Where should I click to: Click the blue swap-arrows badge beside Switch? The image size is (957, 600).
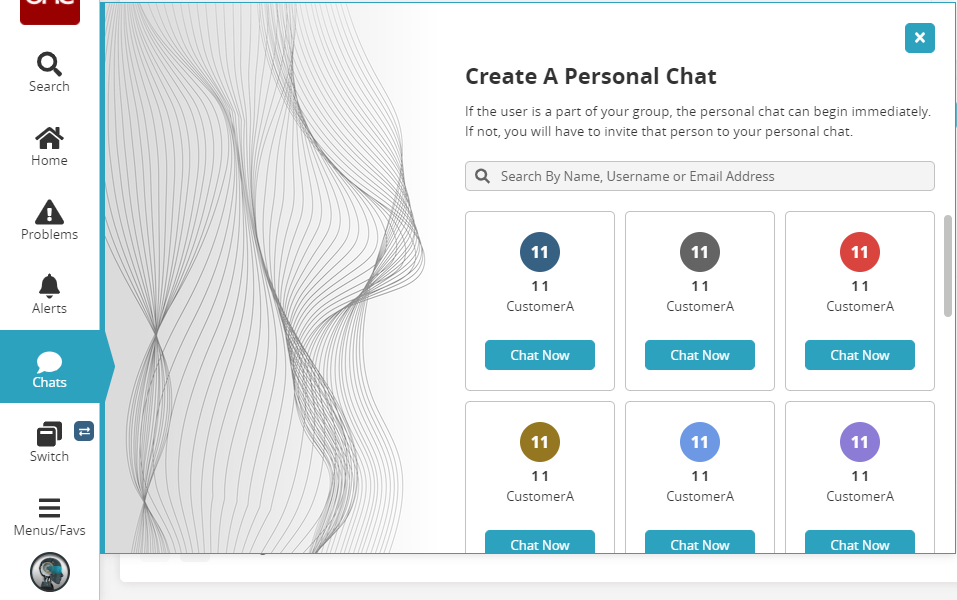pos(84,431)
